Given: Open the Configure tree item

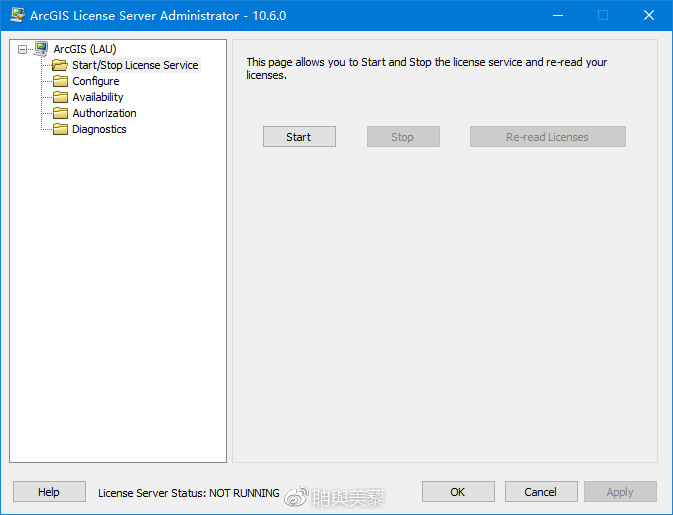Looking at the screenshot, I should (x=96, y=81).
